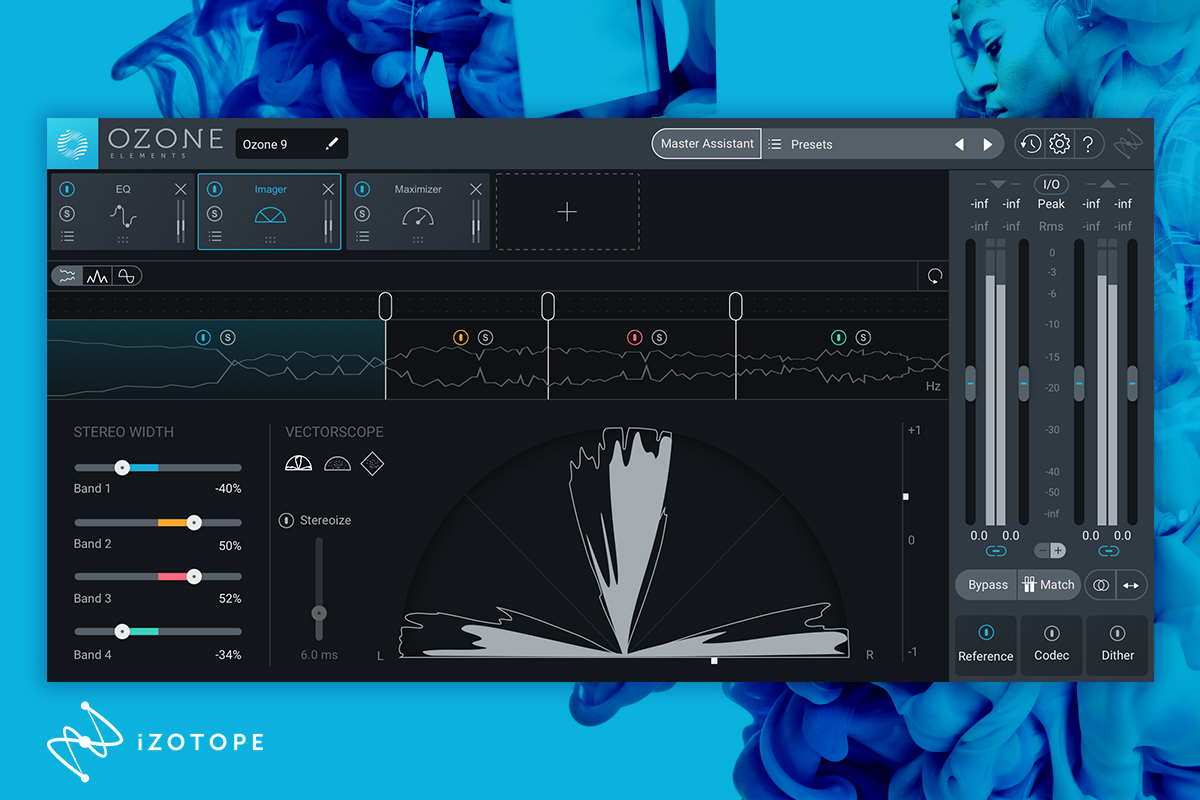This screenshot has width=1200, height=800.
Task: Remove the EQ module with X
Action: click(180, 189)
